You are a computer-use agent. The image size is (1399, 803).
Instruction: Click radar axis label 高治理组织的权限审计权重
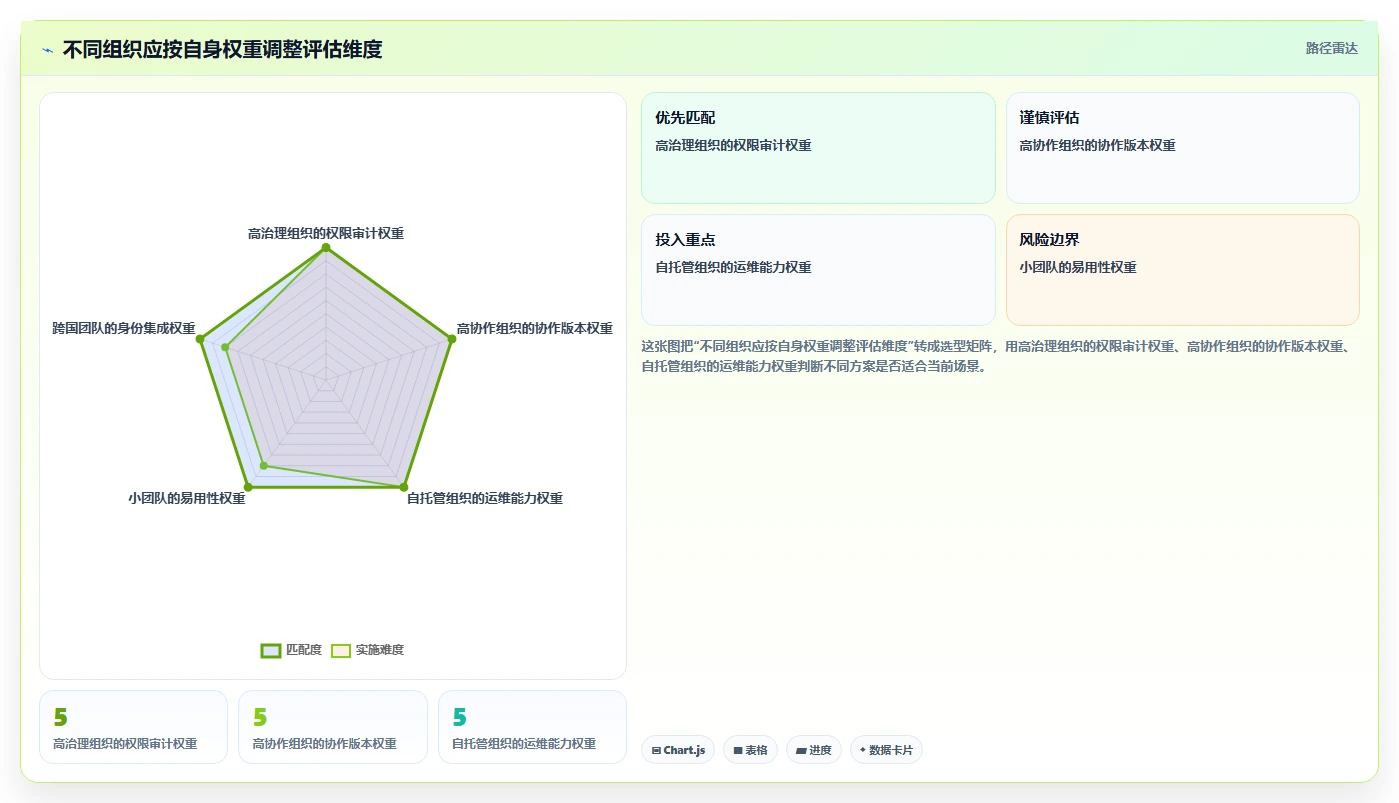[326, 233]
